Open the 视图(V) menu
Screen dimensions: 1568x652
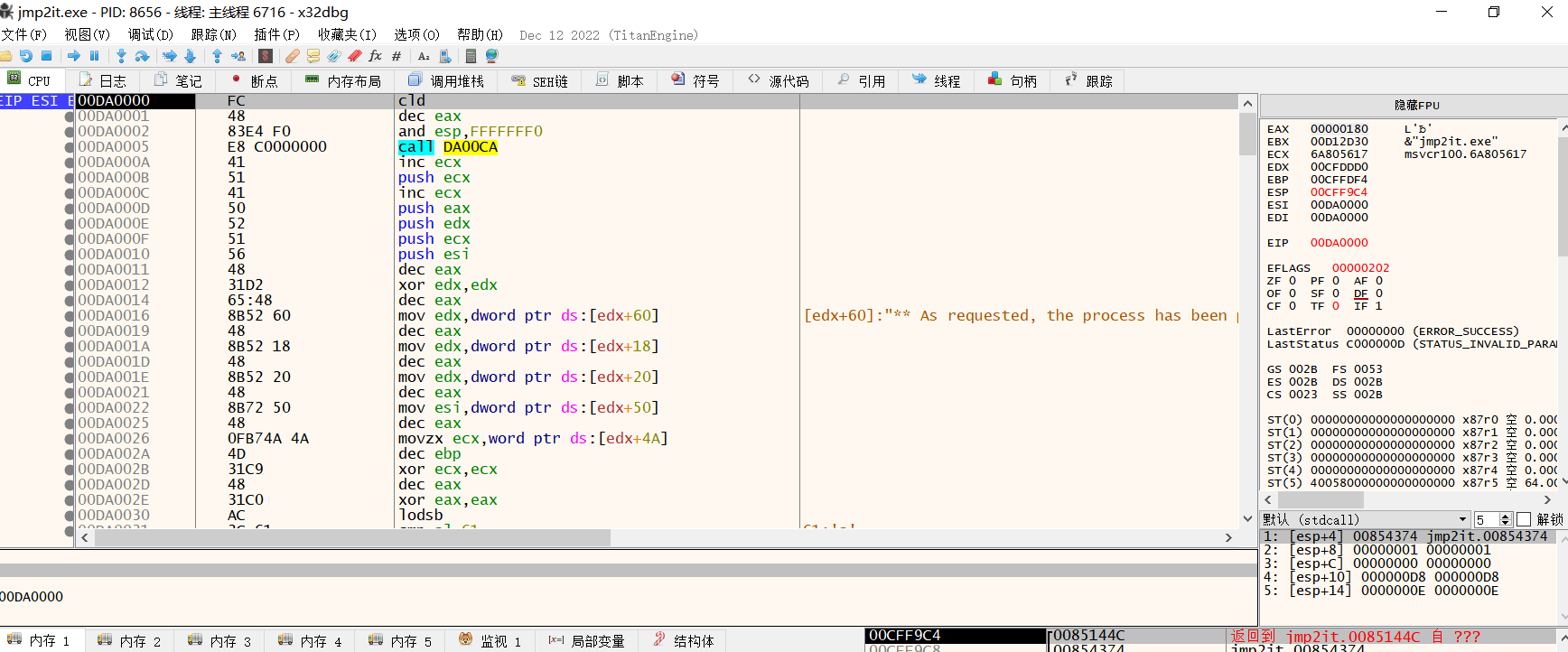pos(87,34)
